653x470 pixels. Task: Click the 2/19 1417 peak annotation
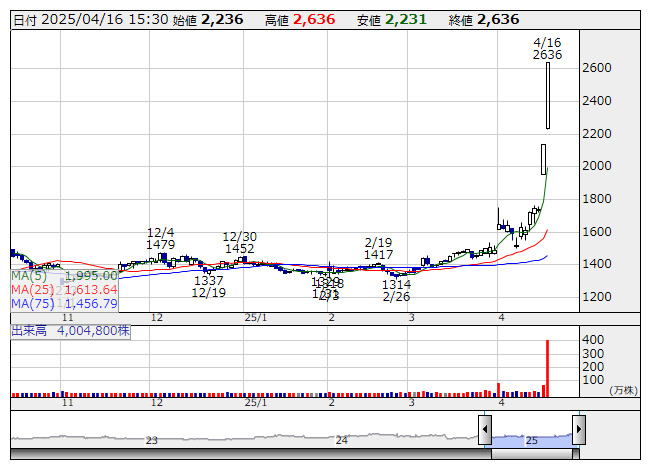coord(378,249)
